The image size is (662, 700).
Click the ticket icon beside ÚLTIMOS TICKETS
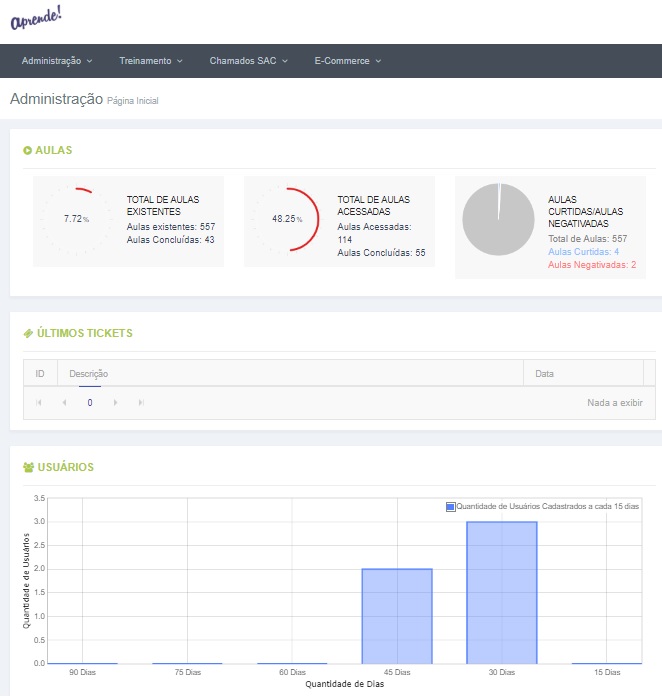[28, 333]
